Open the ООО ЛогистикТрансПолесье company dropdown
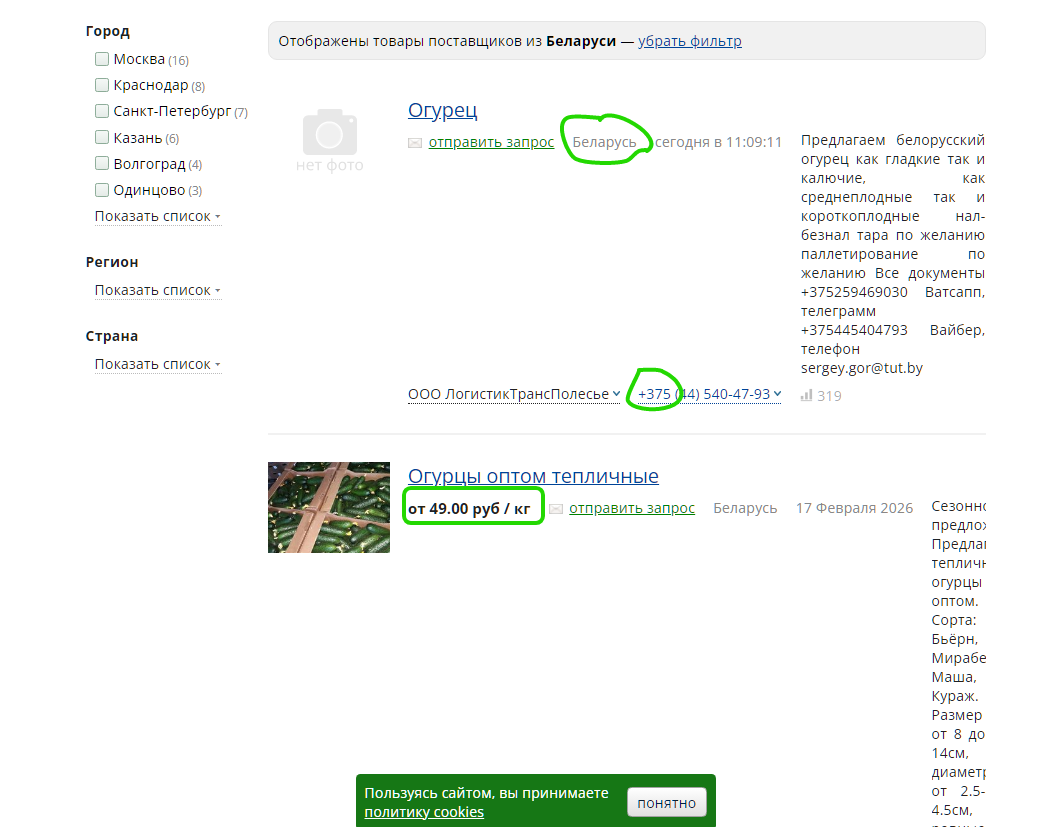1062x827 pixels. click(514, 394)
